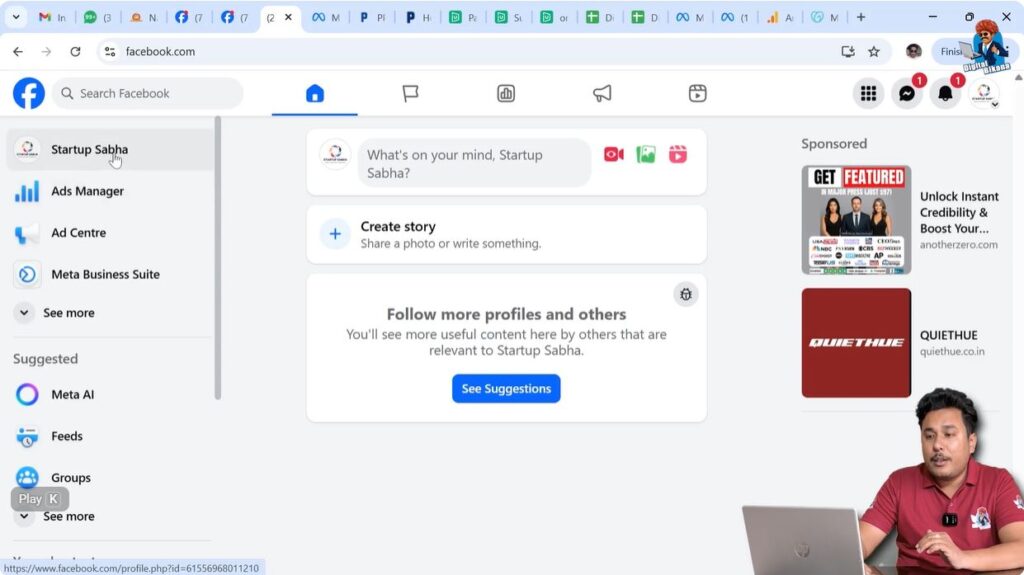
Task: Click the Facebook logo
Action: [x=29, y=93]
